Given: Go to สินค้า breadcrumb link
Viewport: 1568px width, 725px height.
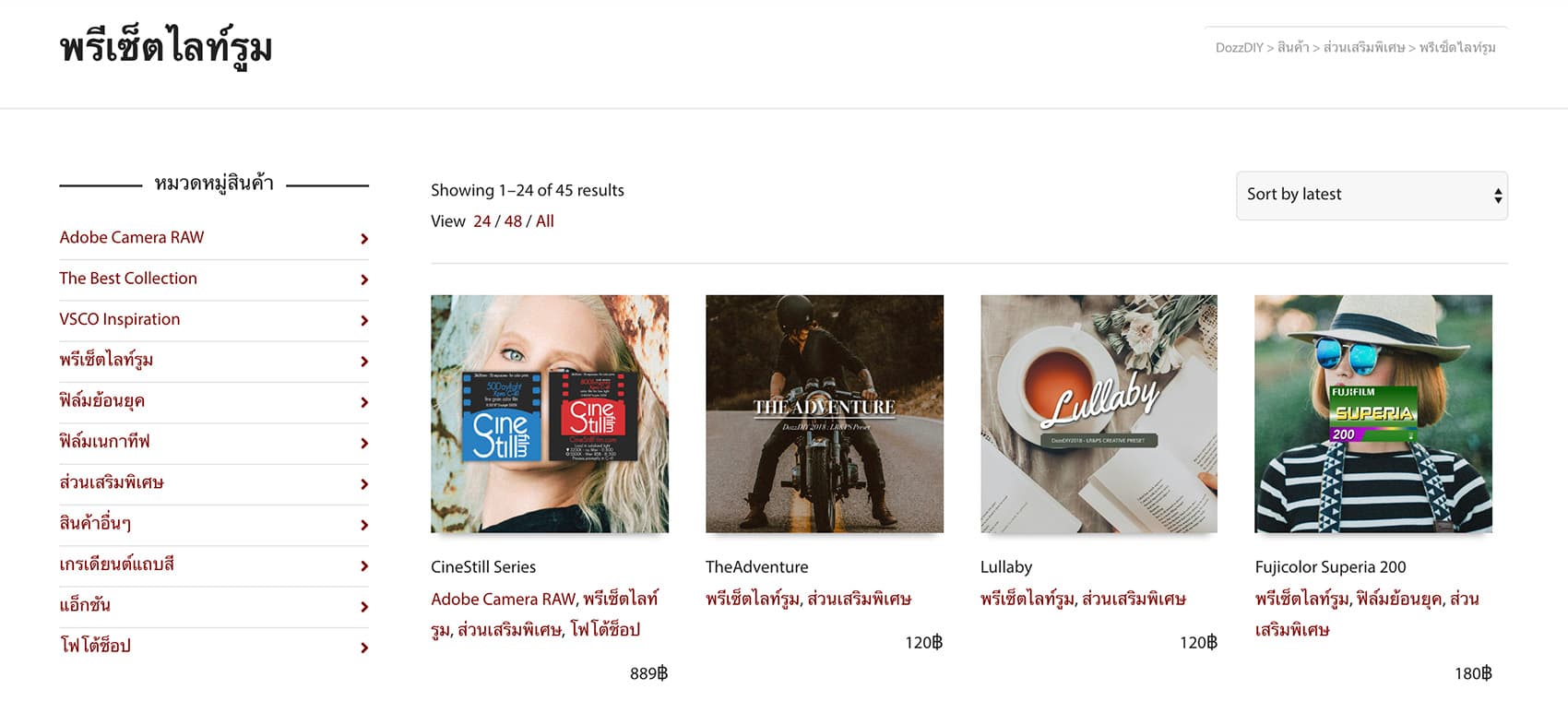Looking at the screenshot, I should [x=1293, y=47].
